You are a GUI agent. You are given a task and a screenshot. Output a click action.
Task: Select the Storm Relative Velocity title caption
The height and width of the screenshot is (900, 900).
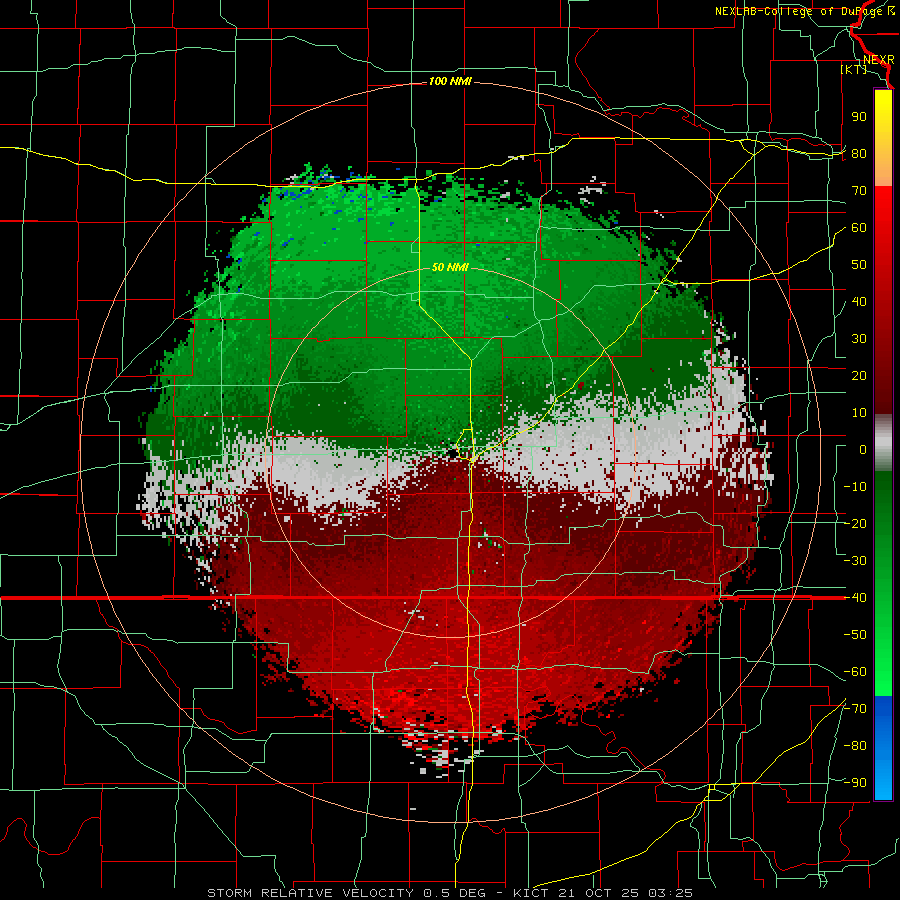449,893
